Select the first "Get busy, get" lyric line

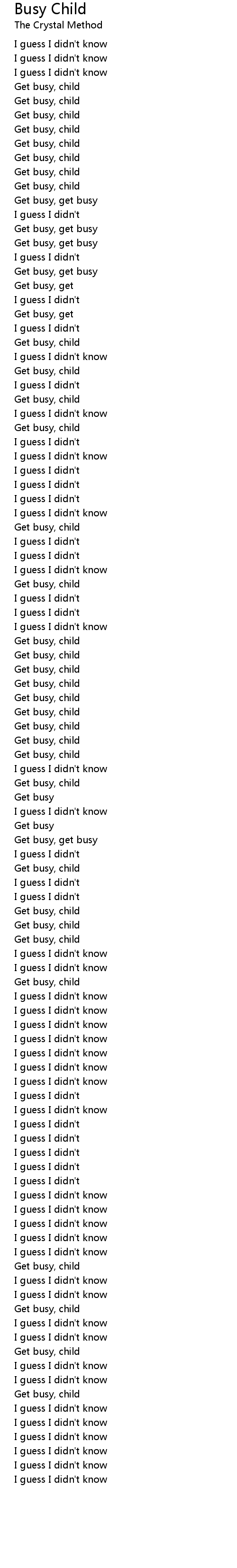pyautogui.click(x=44, y=286)
